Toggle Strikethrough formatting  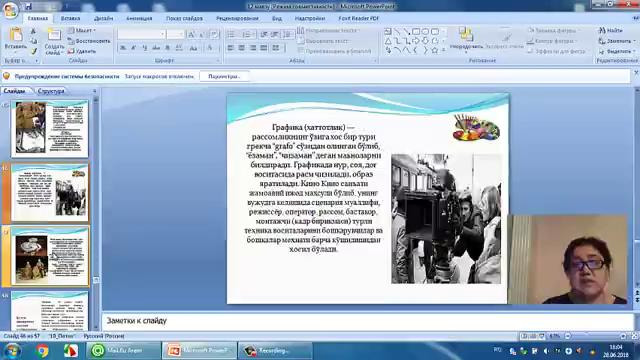point(156,48)
